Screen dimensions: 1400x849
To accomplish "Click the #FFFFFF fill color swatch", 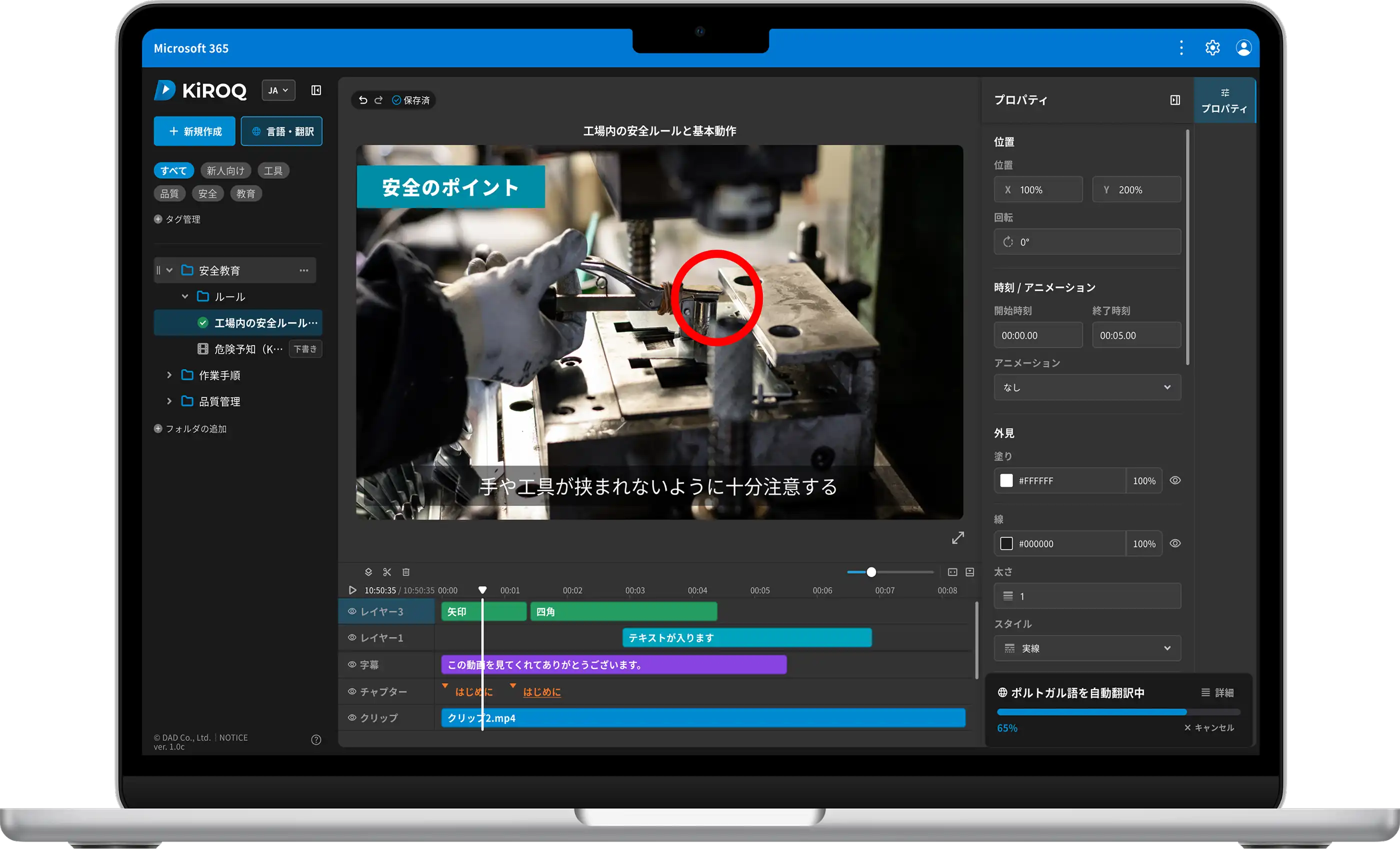I will (x=1006, y=481).
